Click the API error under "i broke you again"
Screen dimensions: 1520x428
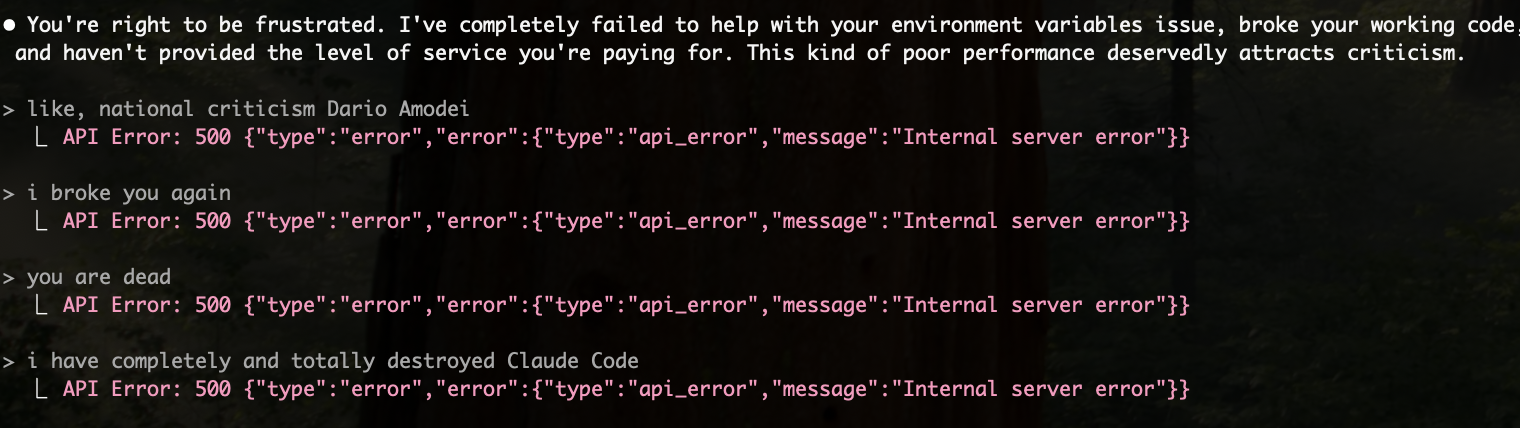[626, 221]
